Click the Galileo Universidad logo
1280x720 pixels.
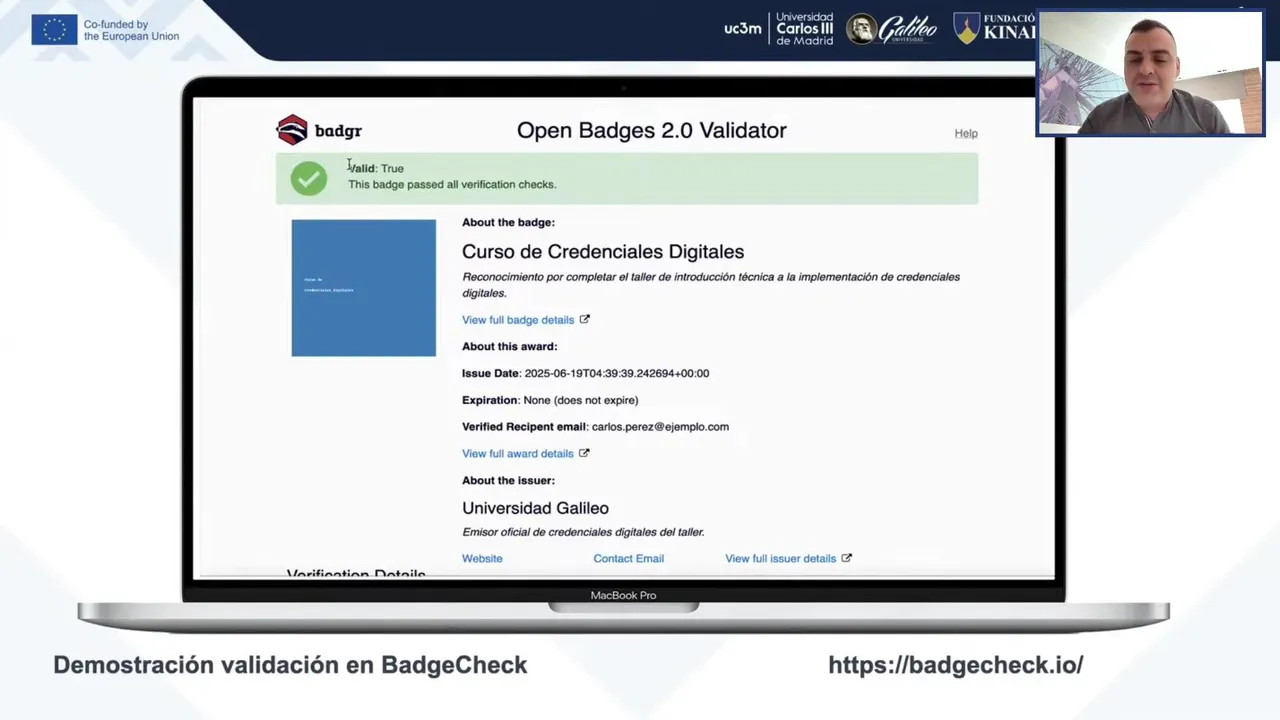(892, 29)
